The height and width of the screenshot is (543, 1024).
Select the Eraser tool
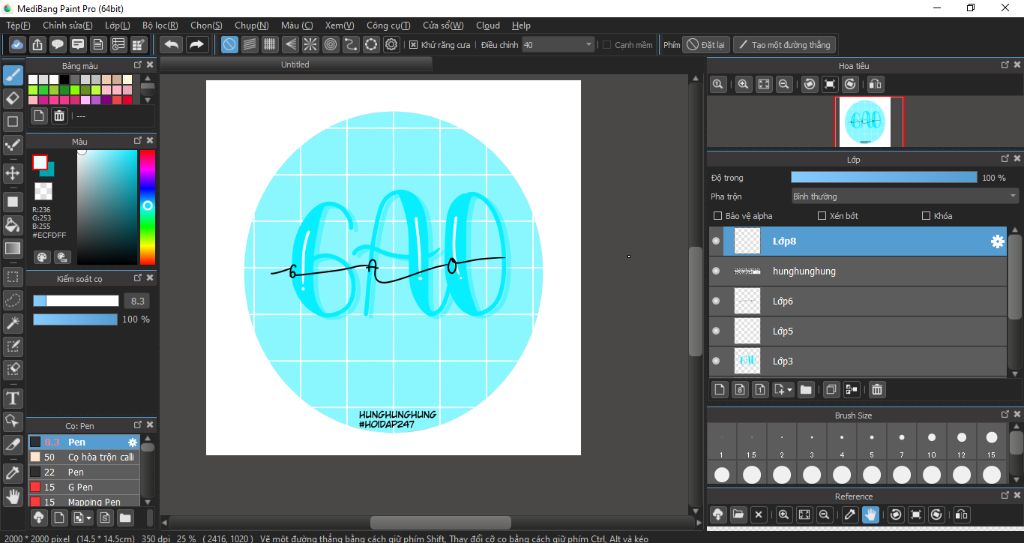pos(12,98)
